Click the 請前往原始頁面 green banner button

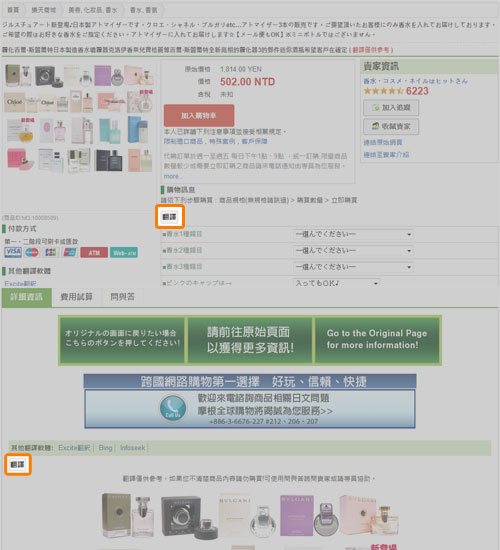coord(250,340)
